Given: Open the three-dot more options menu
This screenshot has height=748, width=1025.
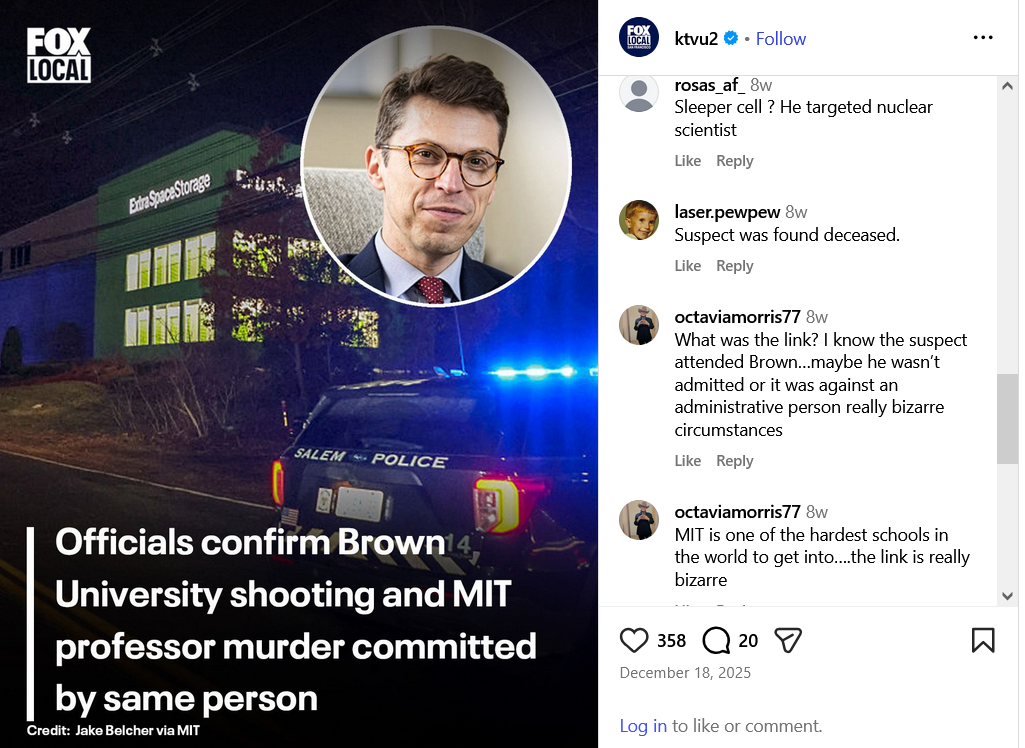Looking at the screenshot, I should 983,38.
